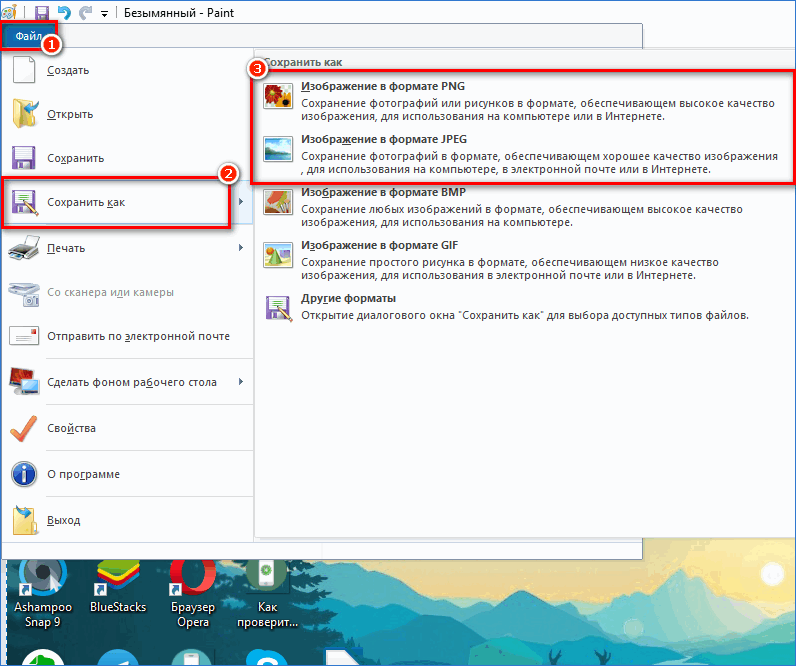Click the Paint app icon in title bar
This screenshot has width=796, height=666.
tap(9, 12)
